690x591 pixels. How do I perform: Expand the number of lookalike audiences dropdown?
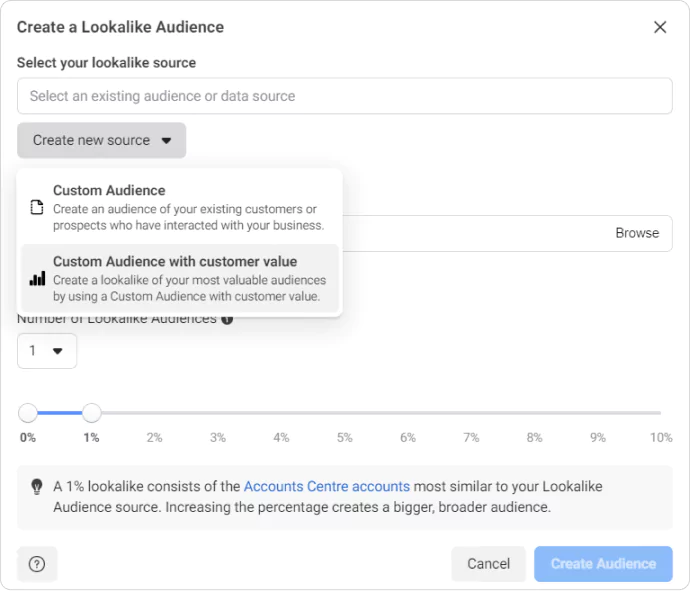tap(46, 351)
